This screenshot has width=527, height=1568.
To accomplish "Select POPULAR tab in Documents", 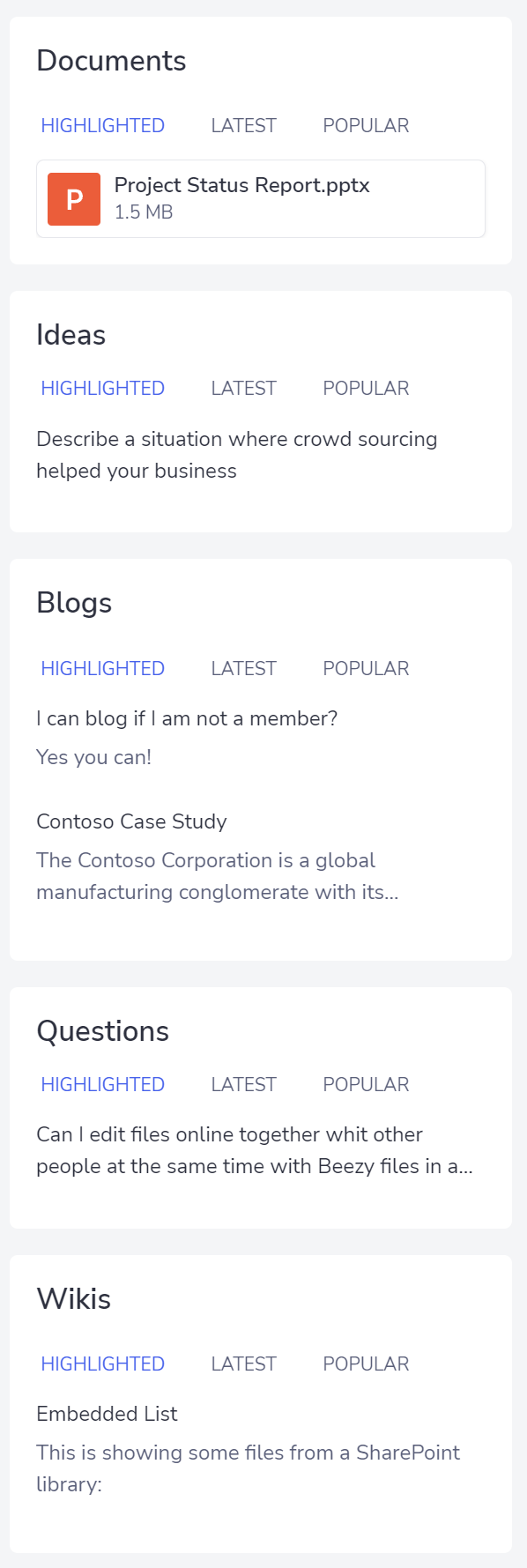I will point(366,125).
